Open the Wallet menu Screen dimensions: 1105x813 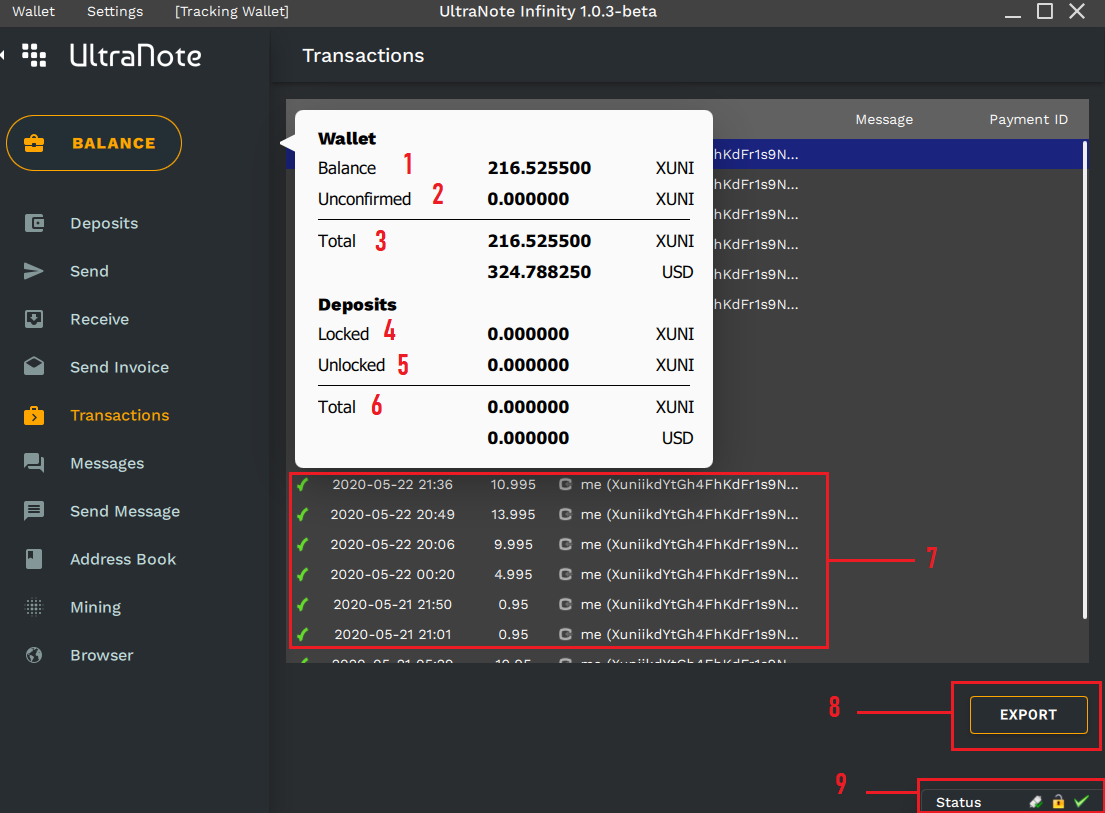point(33,11)
